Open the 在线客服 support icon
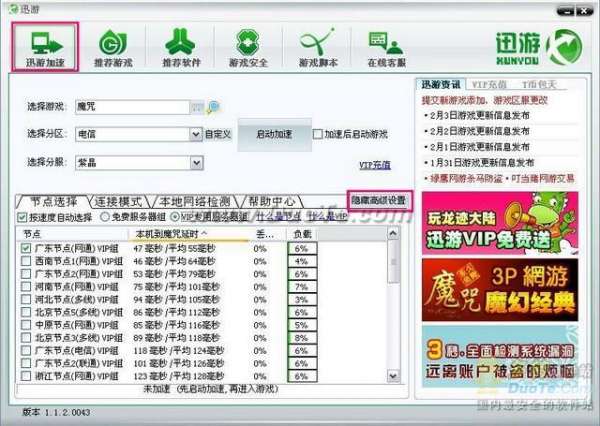600x426 pixels. click(386, 48)
